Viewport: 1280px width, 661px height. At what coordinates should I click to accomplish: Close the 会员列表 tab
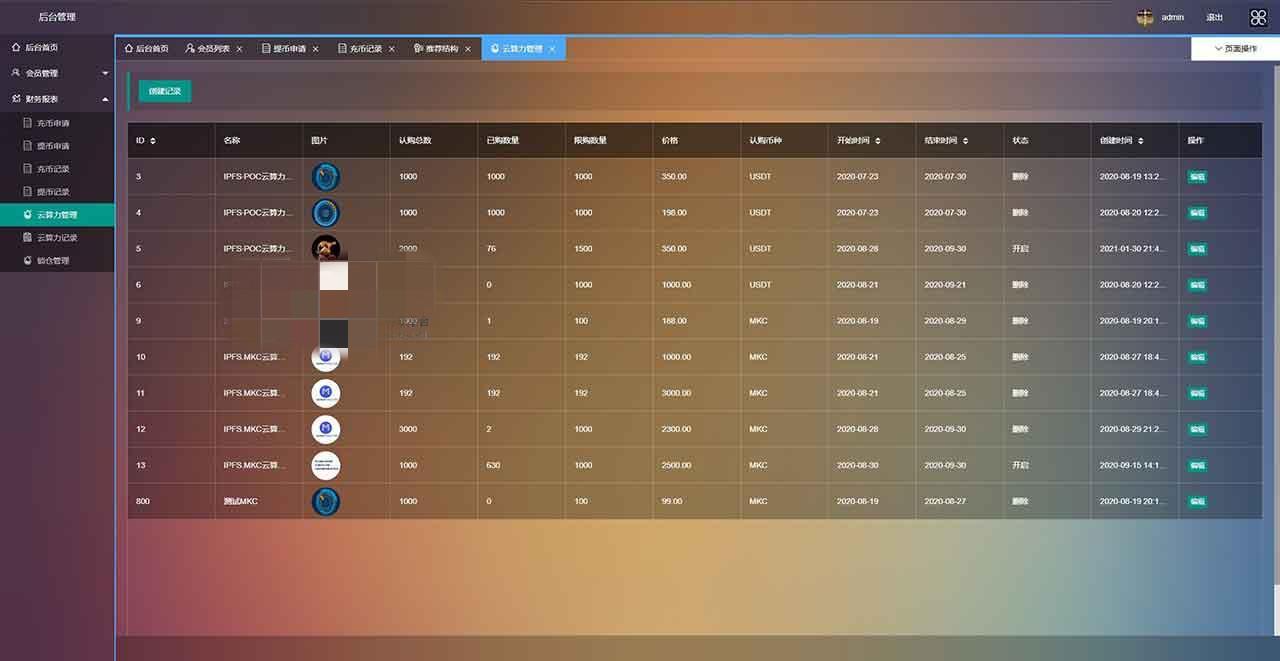pyautogui.click(x=239, y=49)
